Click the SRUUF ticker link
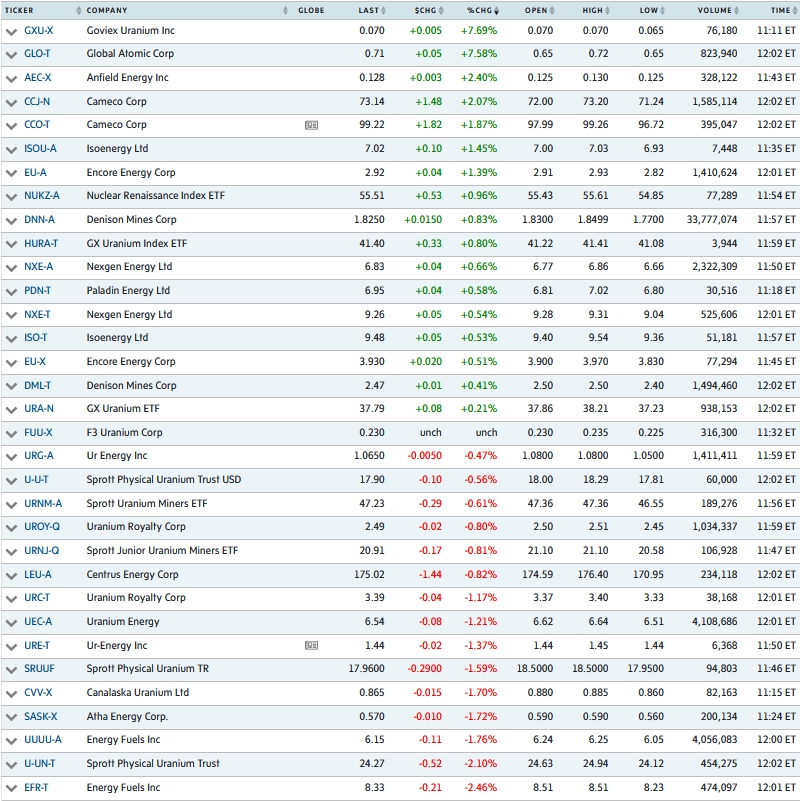This screenshot has width=800, height=801. (x=39, y=669)
